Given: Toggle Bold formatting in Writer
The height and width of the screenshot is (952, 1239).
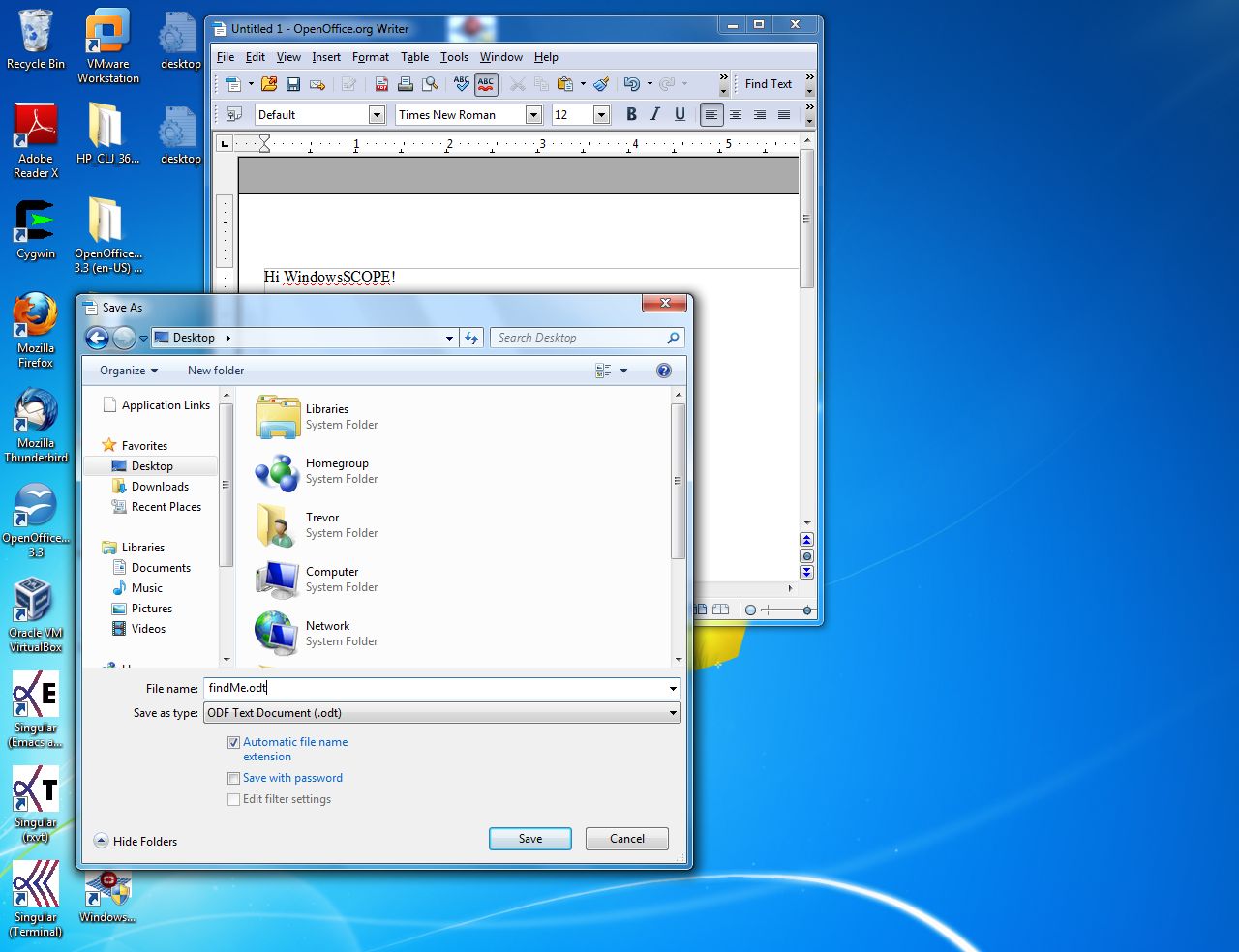Looking at the screenshot, I should tap(631, 114).
